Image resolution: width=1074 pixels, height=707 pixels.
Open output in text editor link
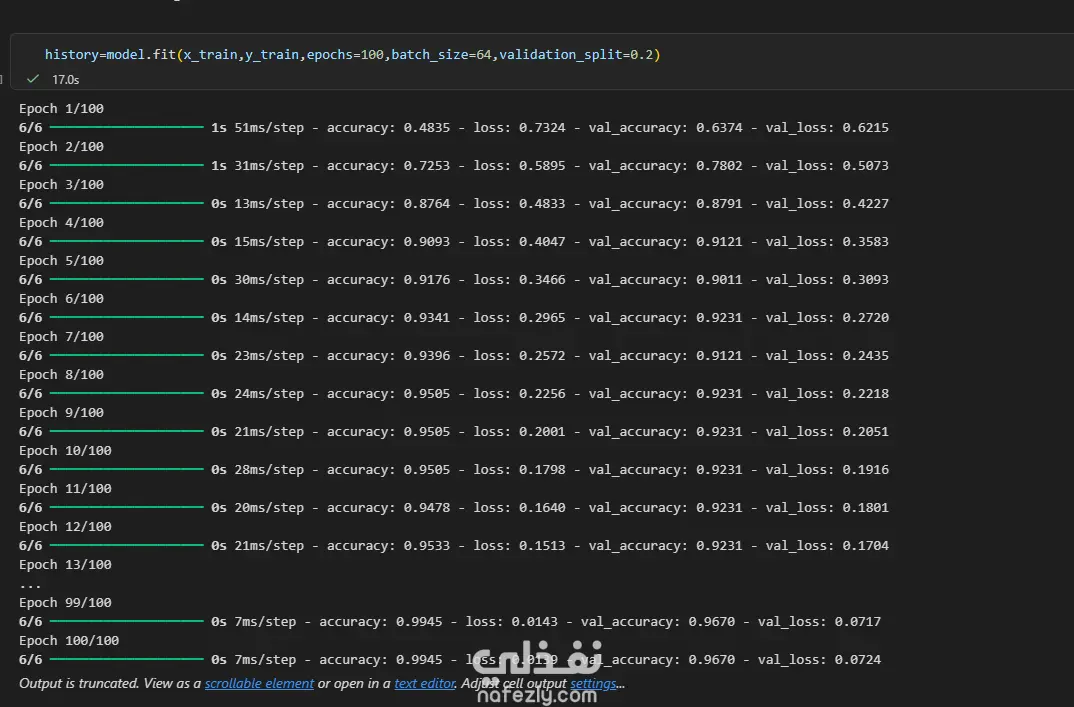pyautogui.click(x=425, y=683)
